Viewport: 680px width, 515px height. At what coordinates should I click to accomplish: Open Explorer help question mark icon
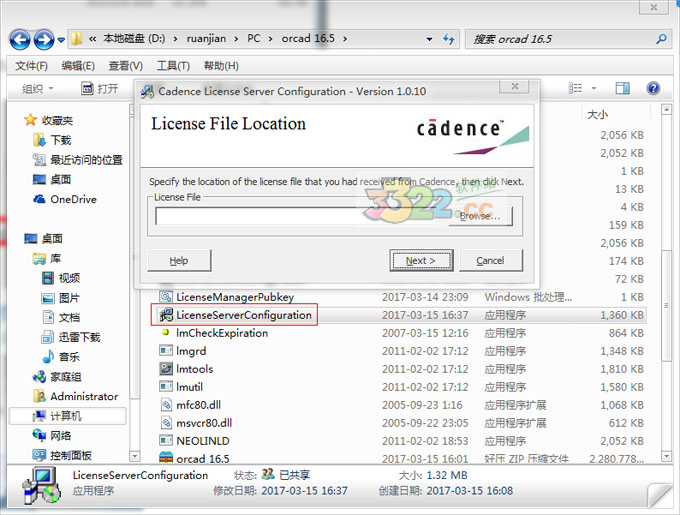(x=653, y=88)
